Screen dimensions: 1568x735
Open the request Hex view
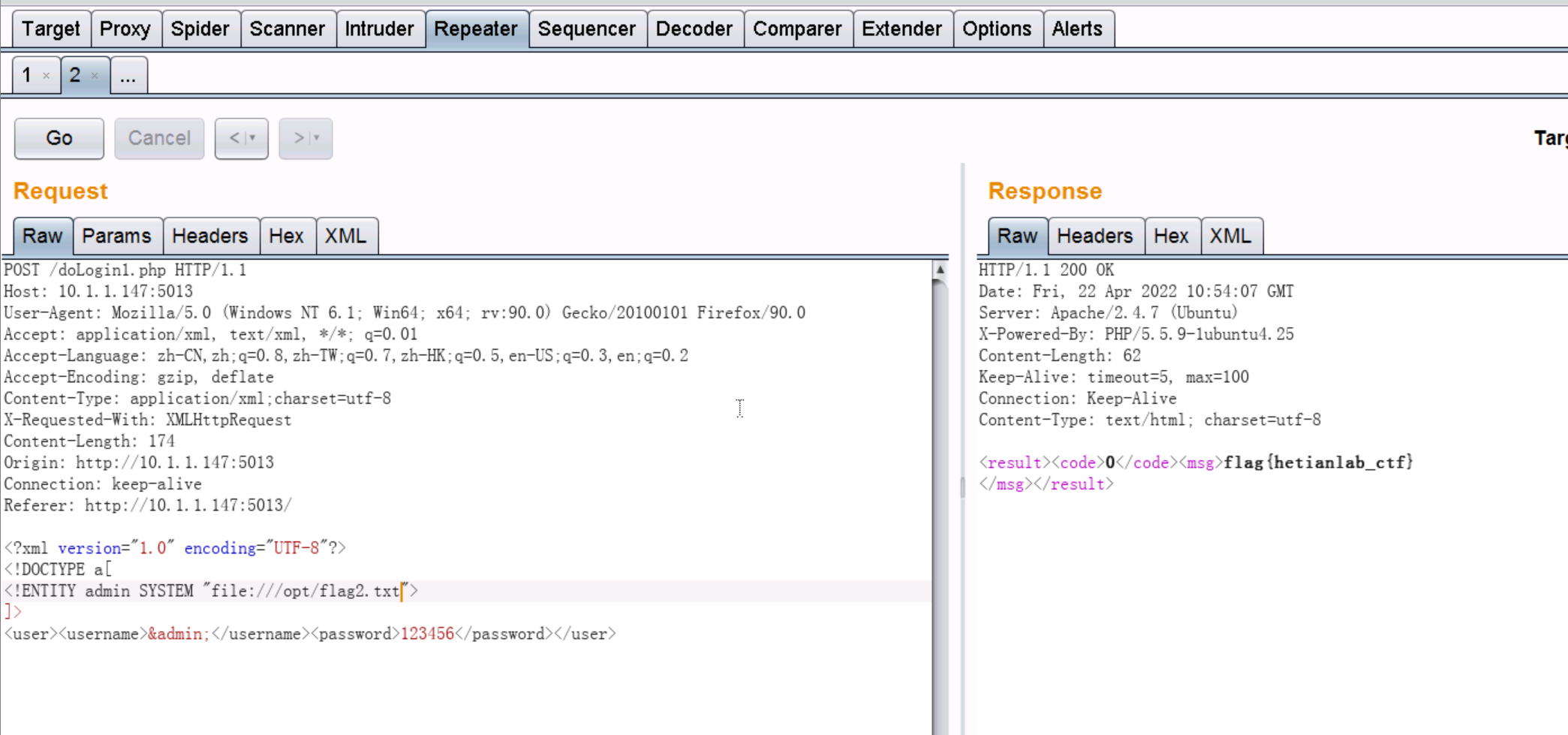[x=288, y=236]
